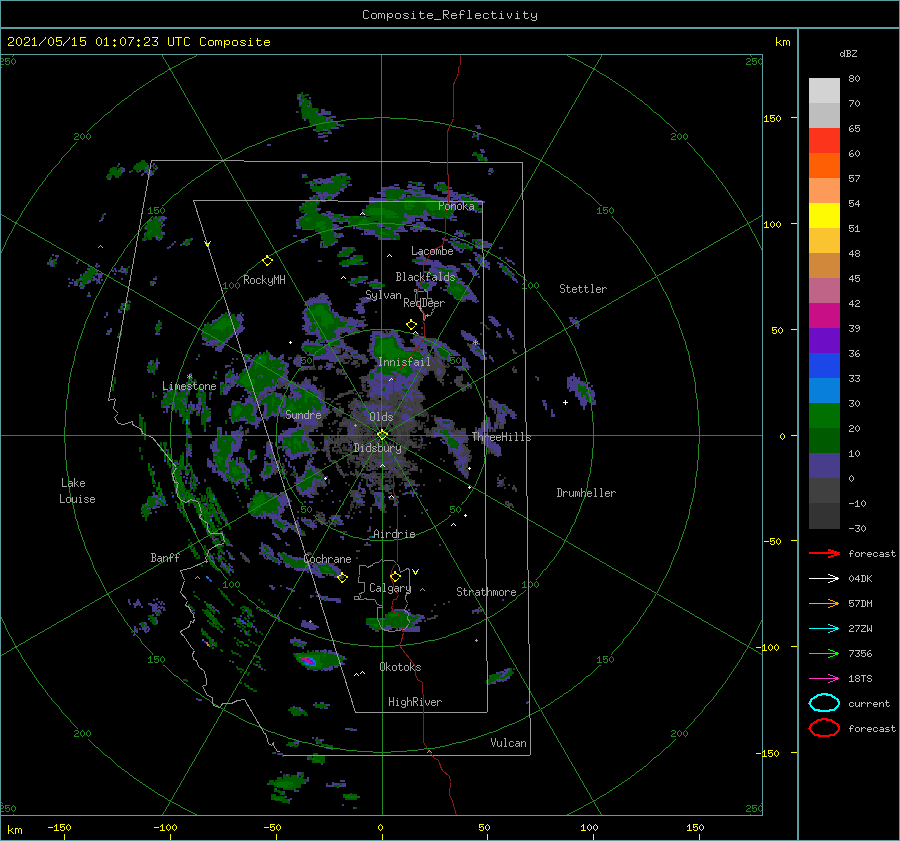
Task: Click the white 04DK arrow icon
Action: click(x=824, y=578)
